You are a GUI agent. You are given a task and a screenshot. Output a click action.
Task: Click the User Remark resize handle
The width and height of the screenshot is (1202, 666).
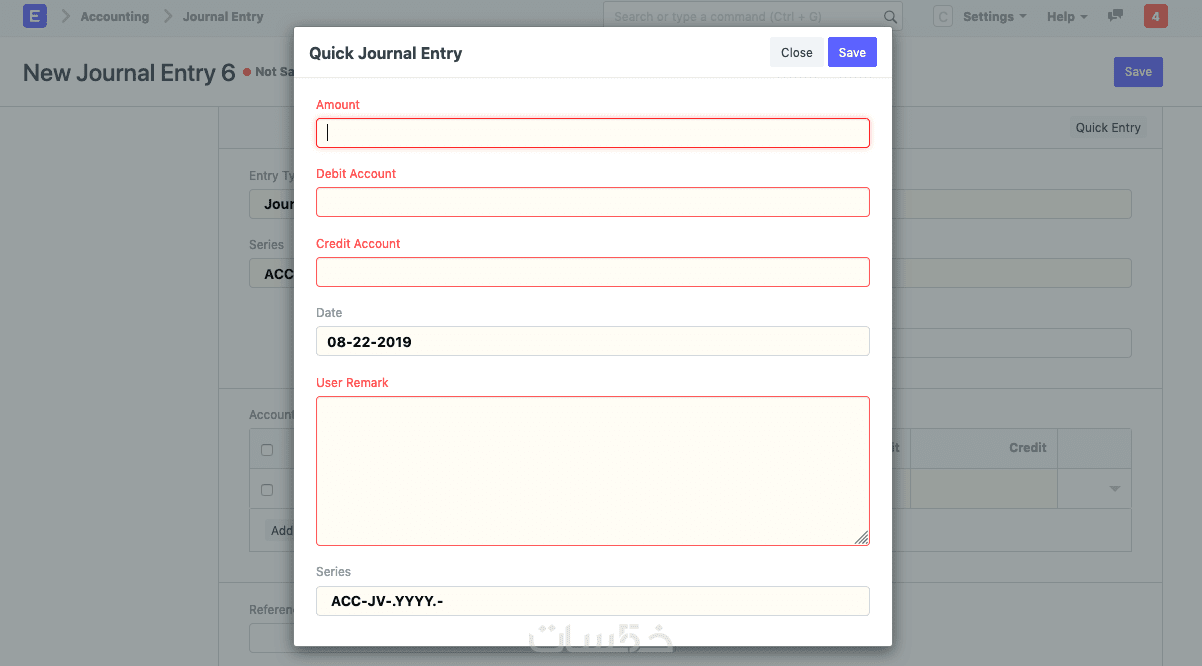pyautogui.click(x=861, y=537)
